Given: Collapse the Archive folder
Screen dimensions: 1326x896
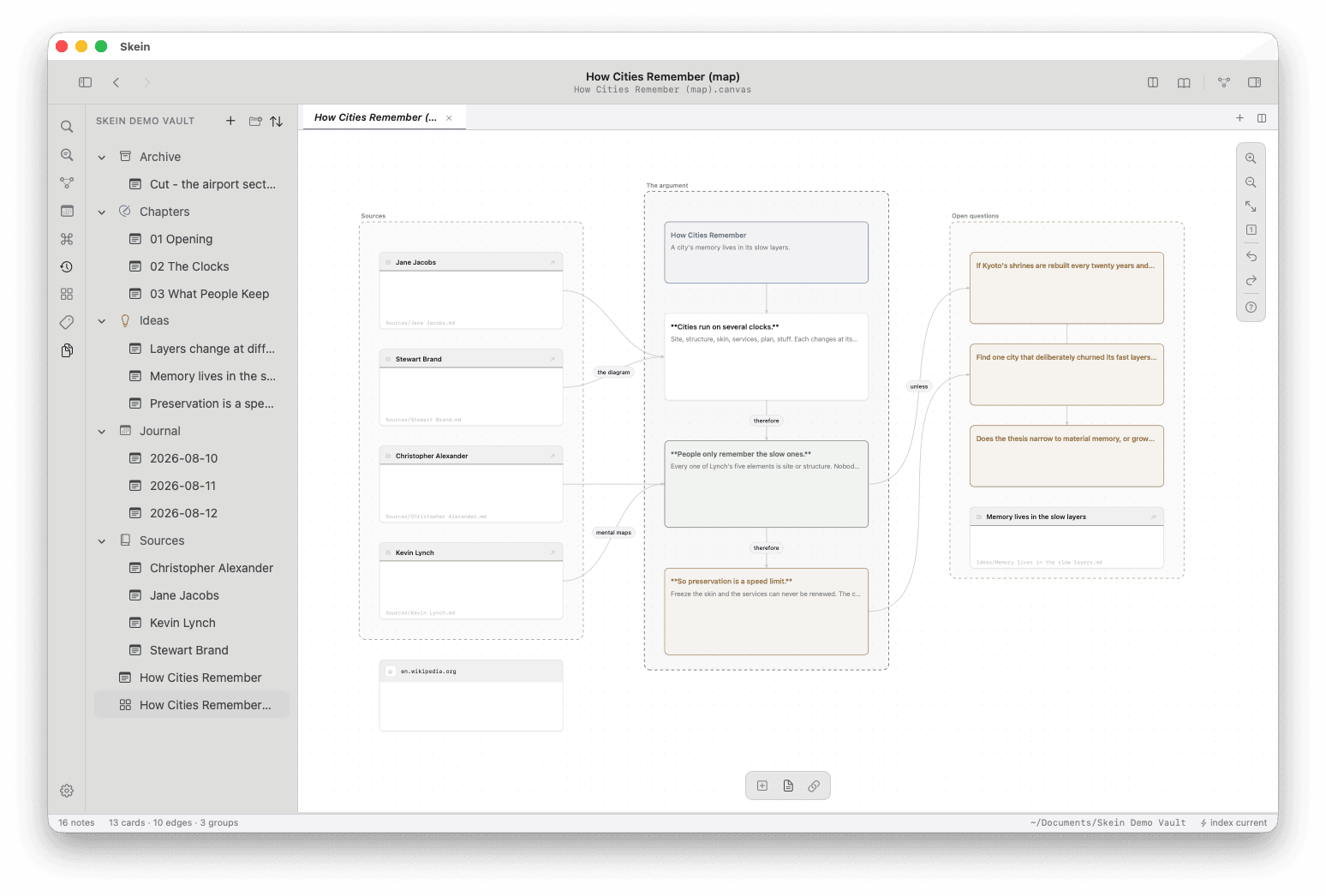Looking at the screenshot, I should (102, 158).
